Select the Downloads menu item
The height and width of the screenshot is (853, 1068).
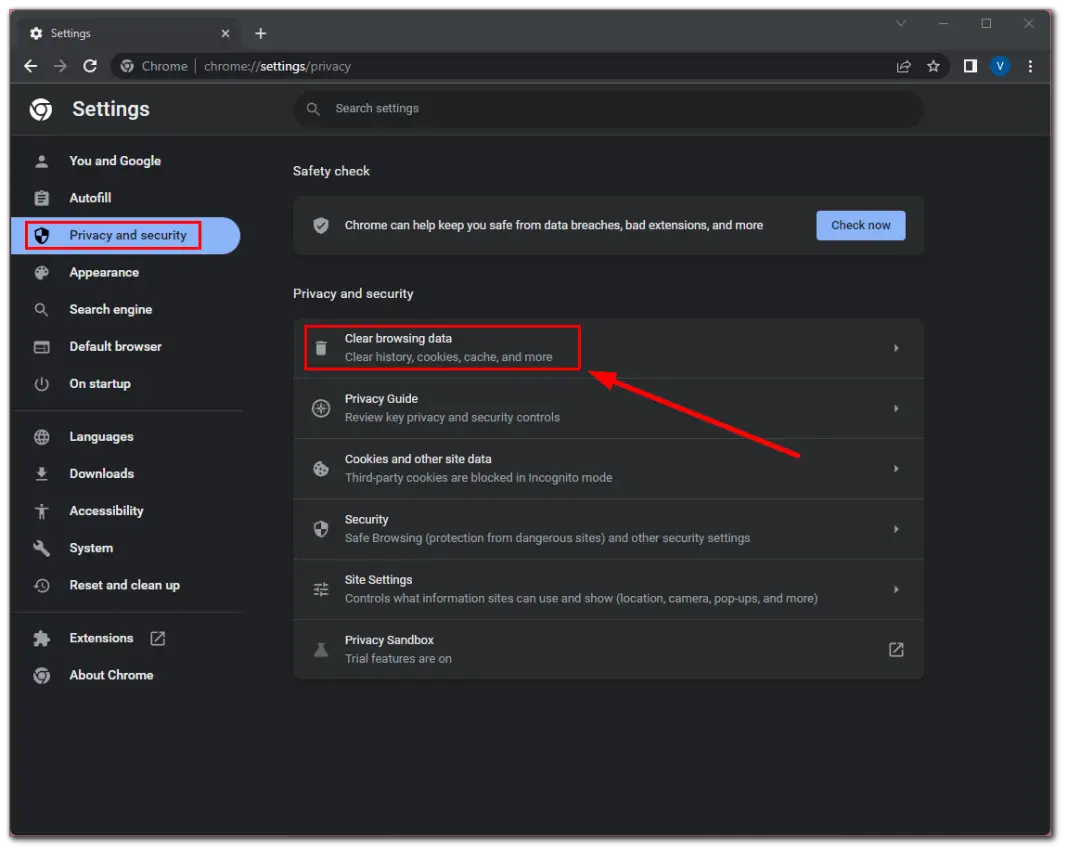[100, 473]
